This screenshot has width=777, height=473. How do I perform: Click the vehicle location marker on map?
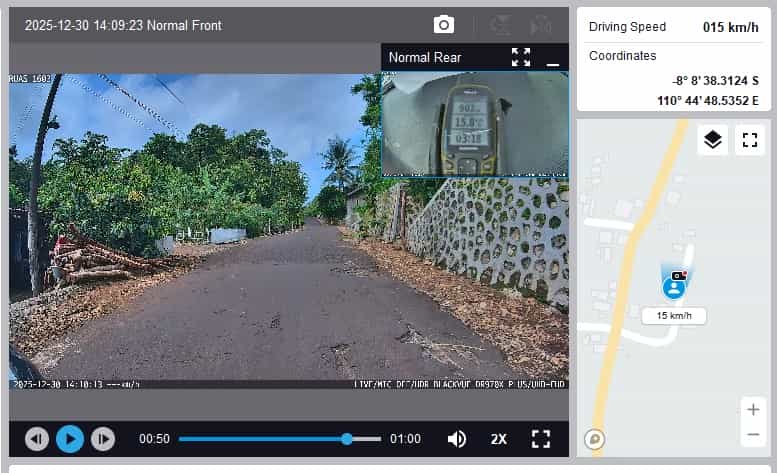pos(675,286)
